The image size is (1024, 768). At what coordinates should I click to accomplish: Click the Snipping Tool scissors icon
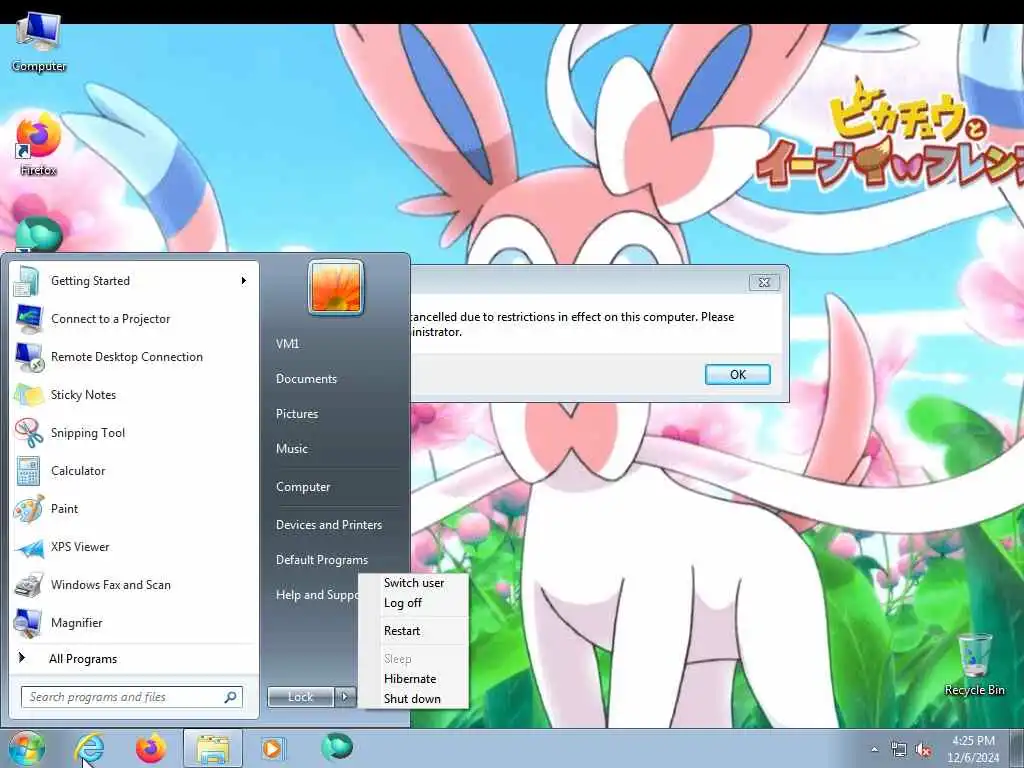pyautogui.click(x=29, y=433)
